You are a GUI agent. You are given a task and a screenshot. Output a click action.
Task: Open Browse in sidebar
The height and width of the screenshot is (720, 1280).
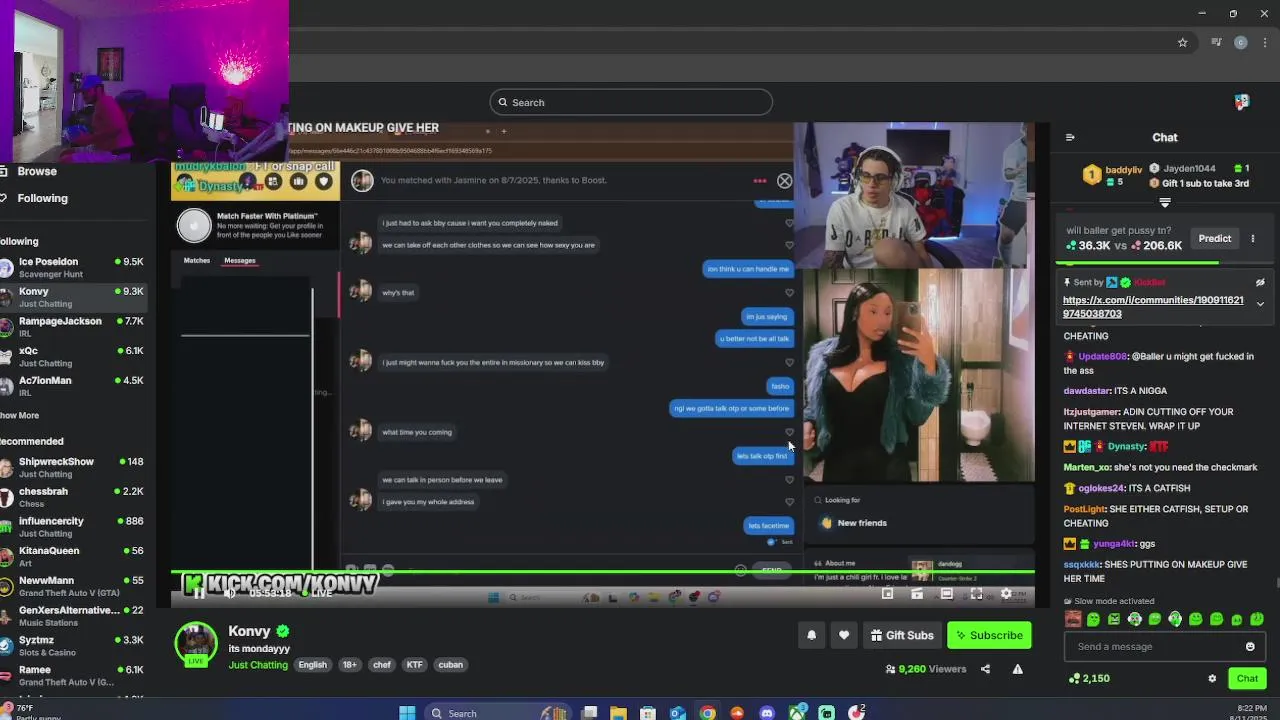pyautogui.click(x=37, y=171)
